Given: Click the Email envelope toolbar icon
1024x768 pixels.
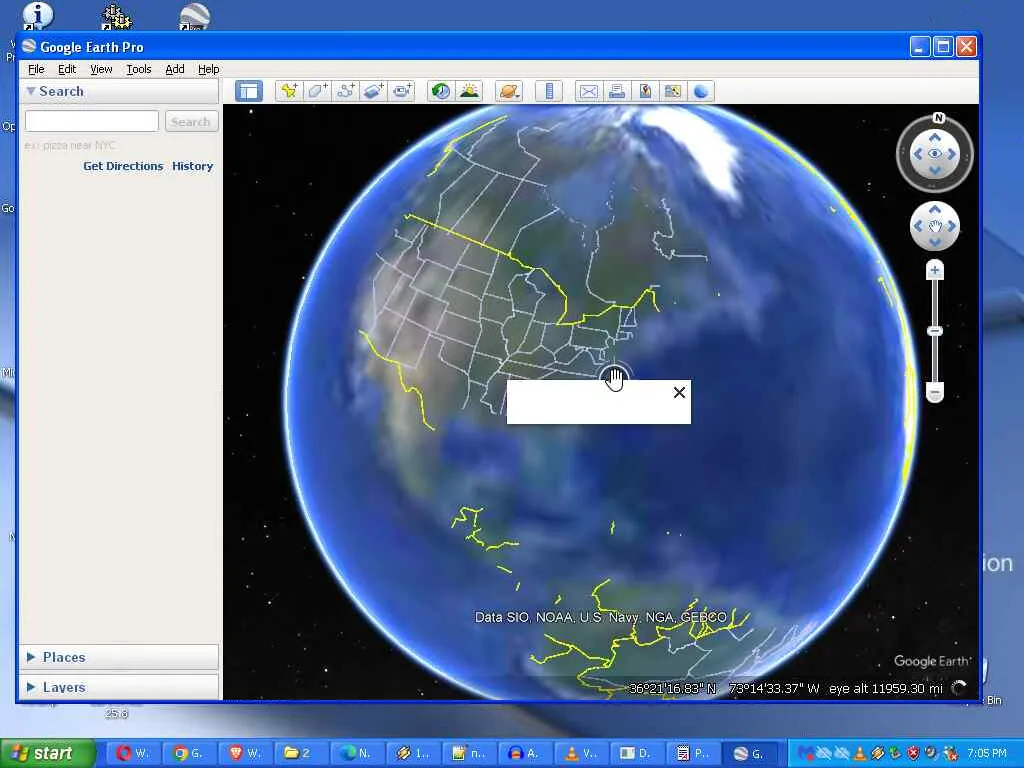Looking at the screenshot, I should pyautogui.click(x=588, y=91).
